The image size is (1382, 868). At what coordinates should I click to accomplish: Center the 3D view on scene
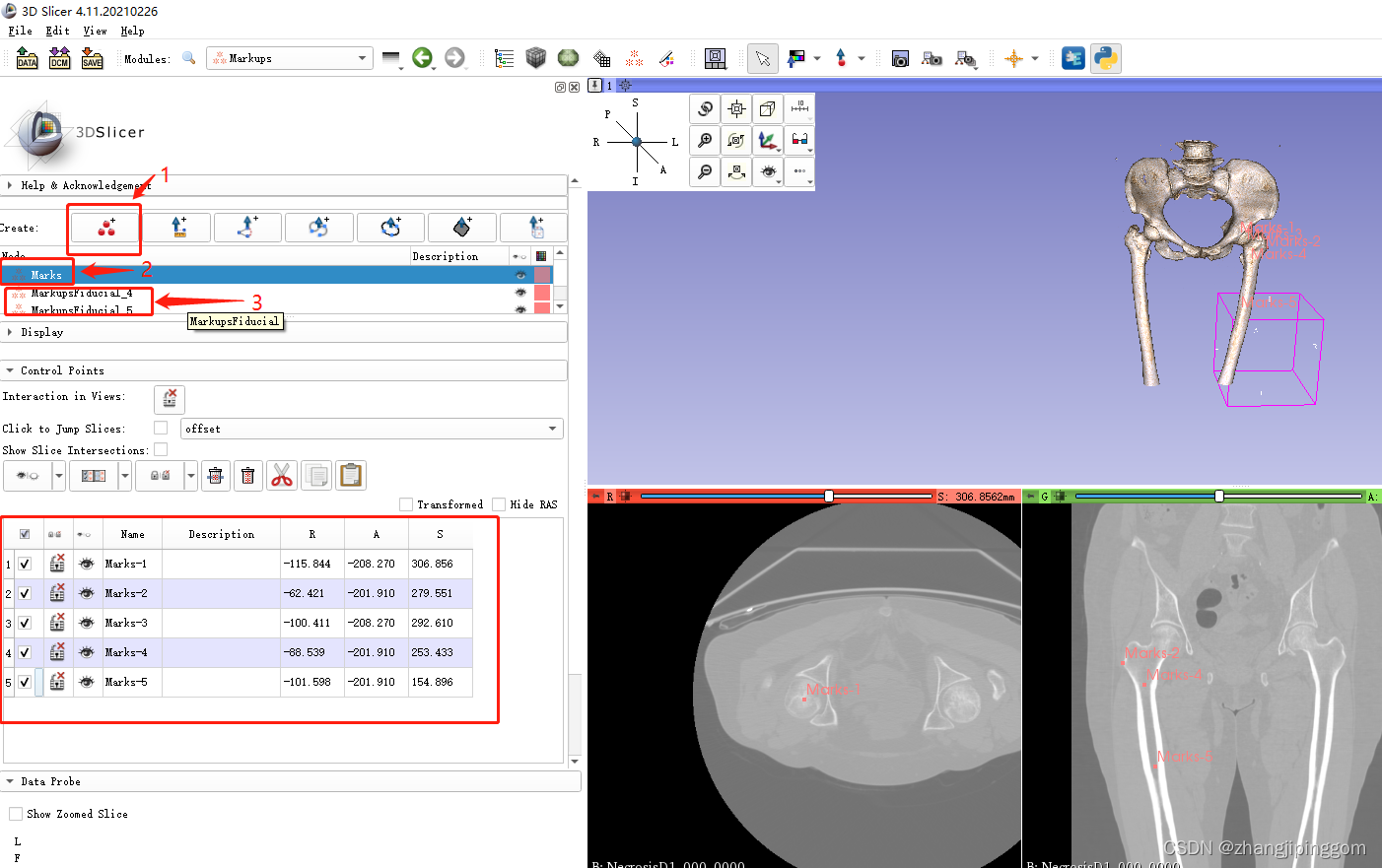[736, 109]
